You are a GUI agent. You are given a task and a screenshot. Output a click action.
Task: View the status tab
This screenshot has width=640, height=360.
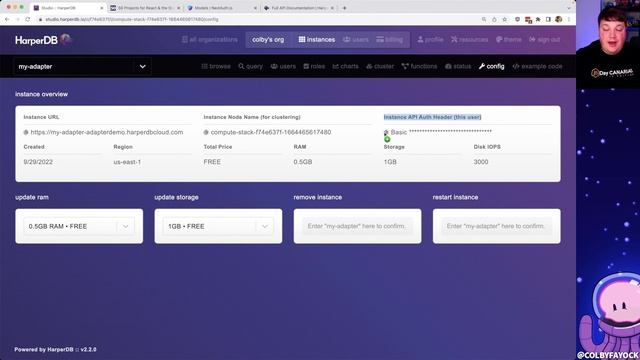point(458,66)
